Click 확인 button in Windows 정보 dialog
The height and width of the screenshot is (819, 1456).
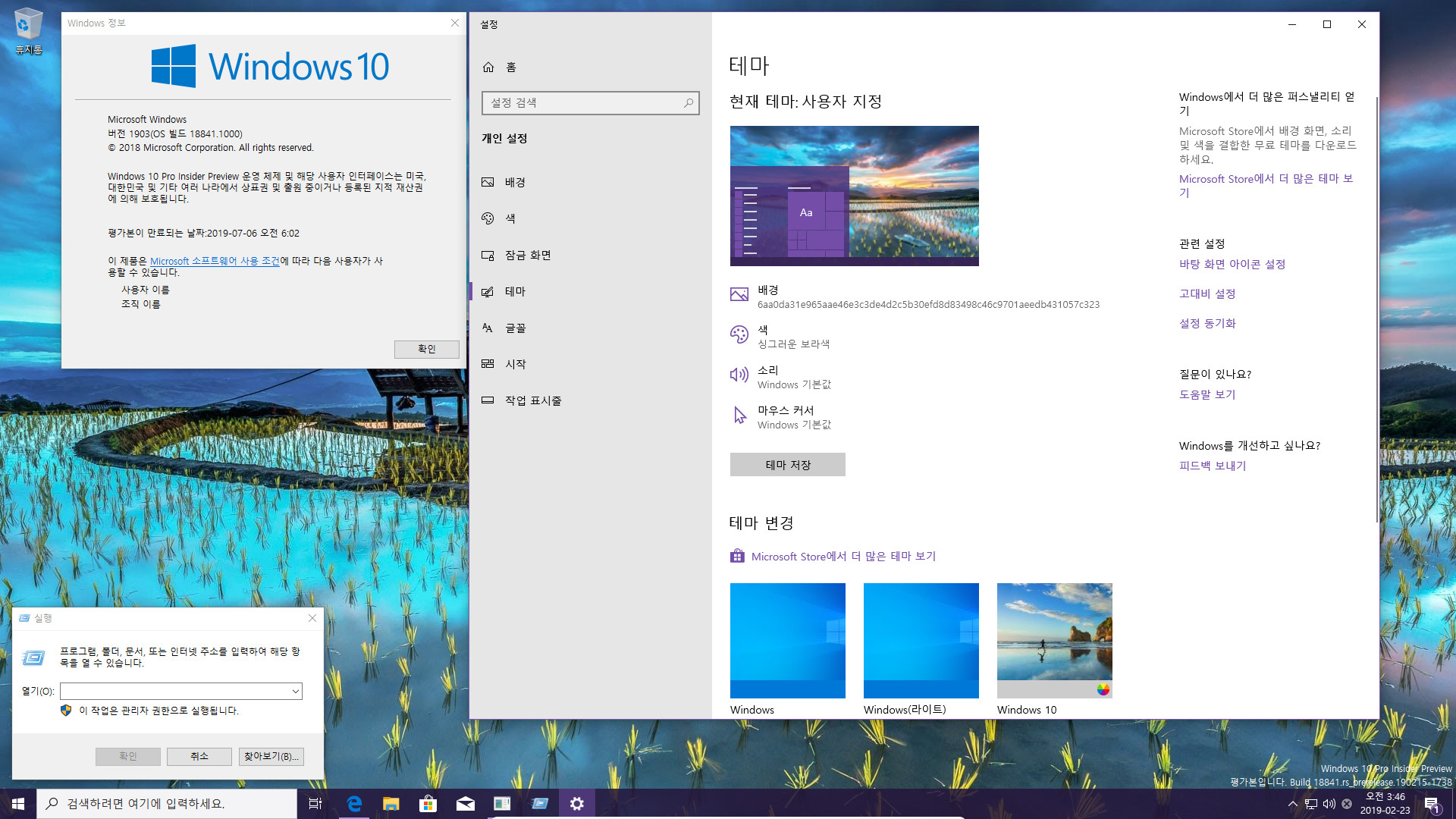(426, 349)
